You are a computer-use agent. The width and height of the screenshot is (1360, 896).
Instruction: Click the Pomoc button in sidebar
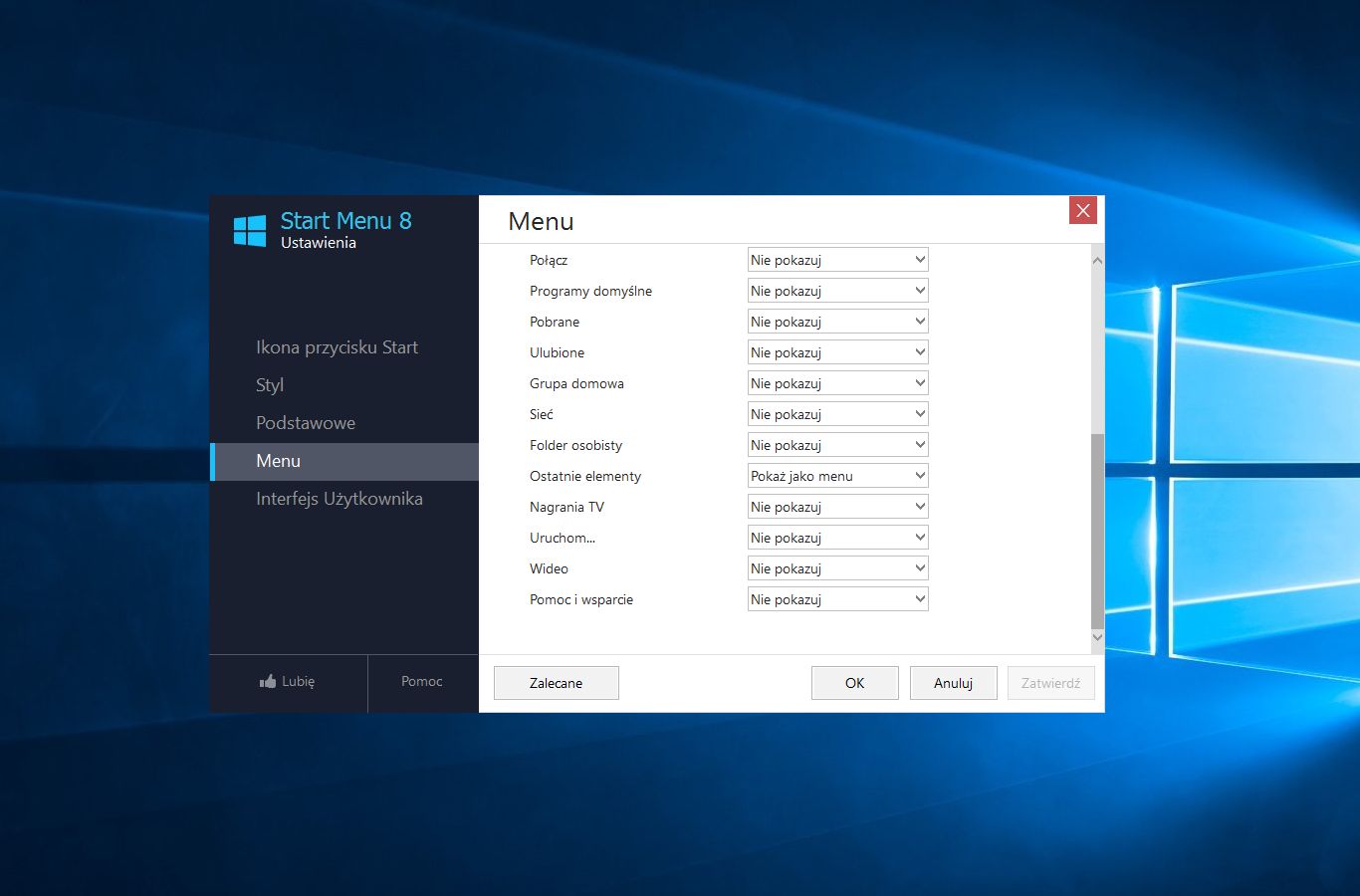click(422, 682)
